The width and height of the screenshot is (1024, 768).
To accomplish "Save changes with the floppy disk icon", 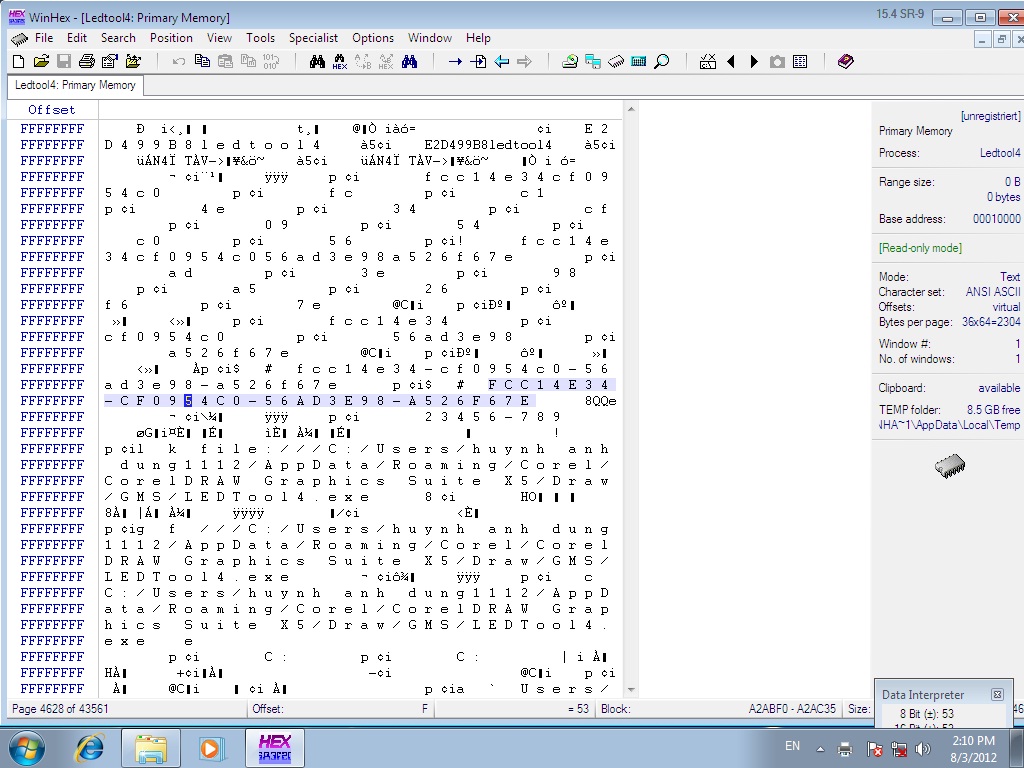I will 64,61.
